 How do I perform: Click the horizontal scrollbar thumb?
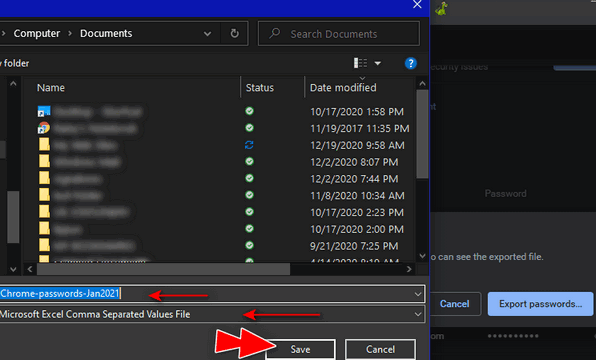tap(163, 269)
